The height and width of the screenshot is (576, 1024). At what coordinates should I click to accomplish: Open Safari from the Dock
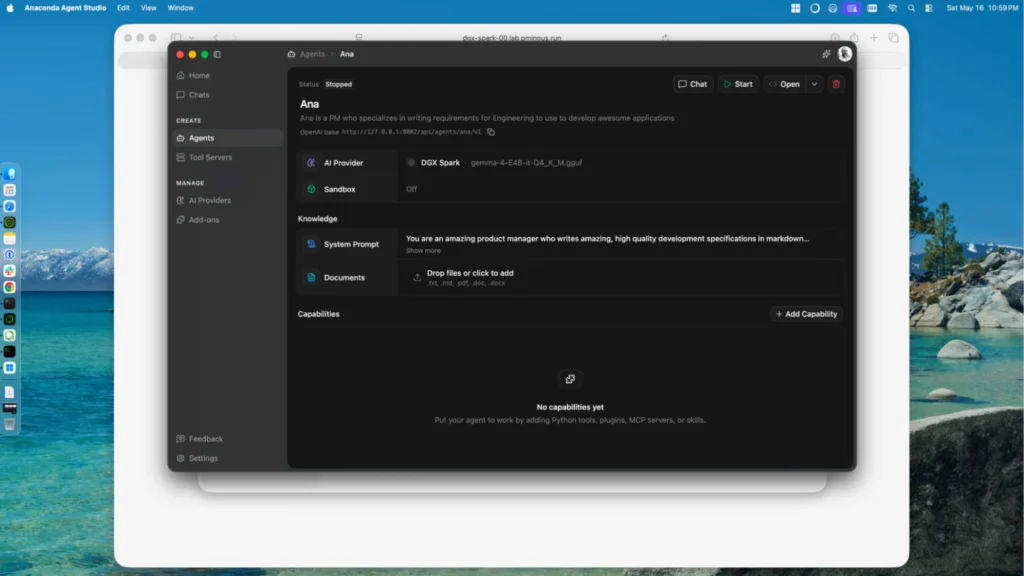[x=10, y=206]
